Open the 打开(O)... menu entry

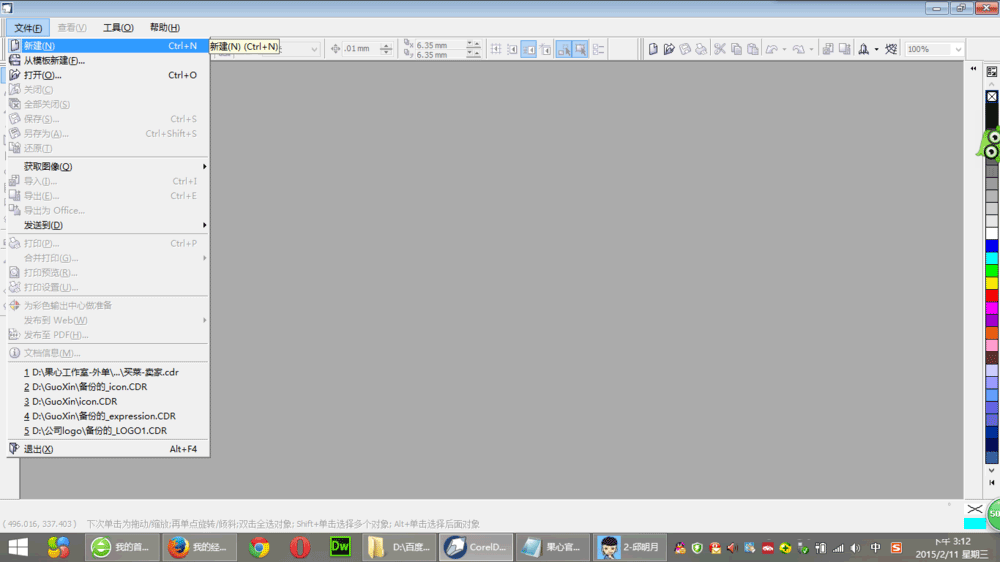pos(108,75)
